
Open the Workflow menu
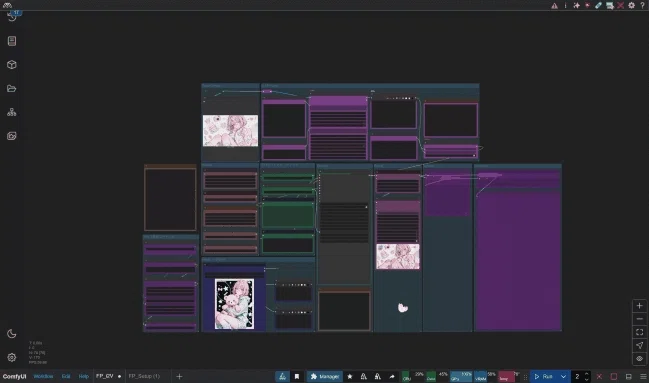coord(43,376)
